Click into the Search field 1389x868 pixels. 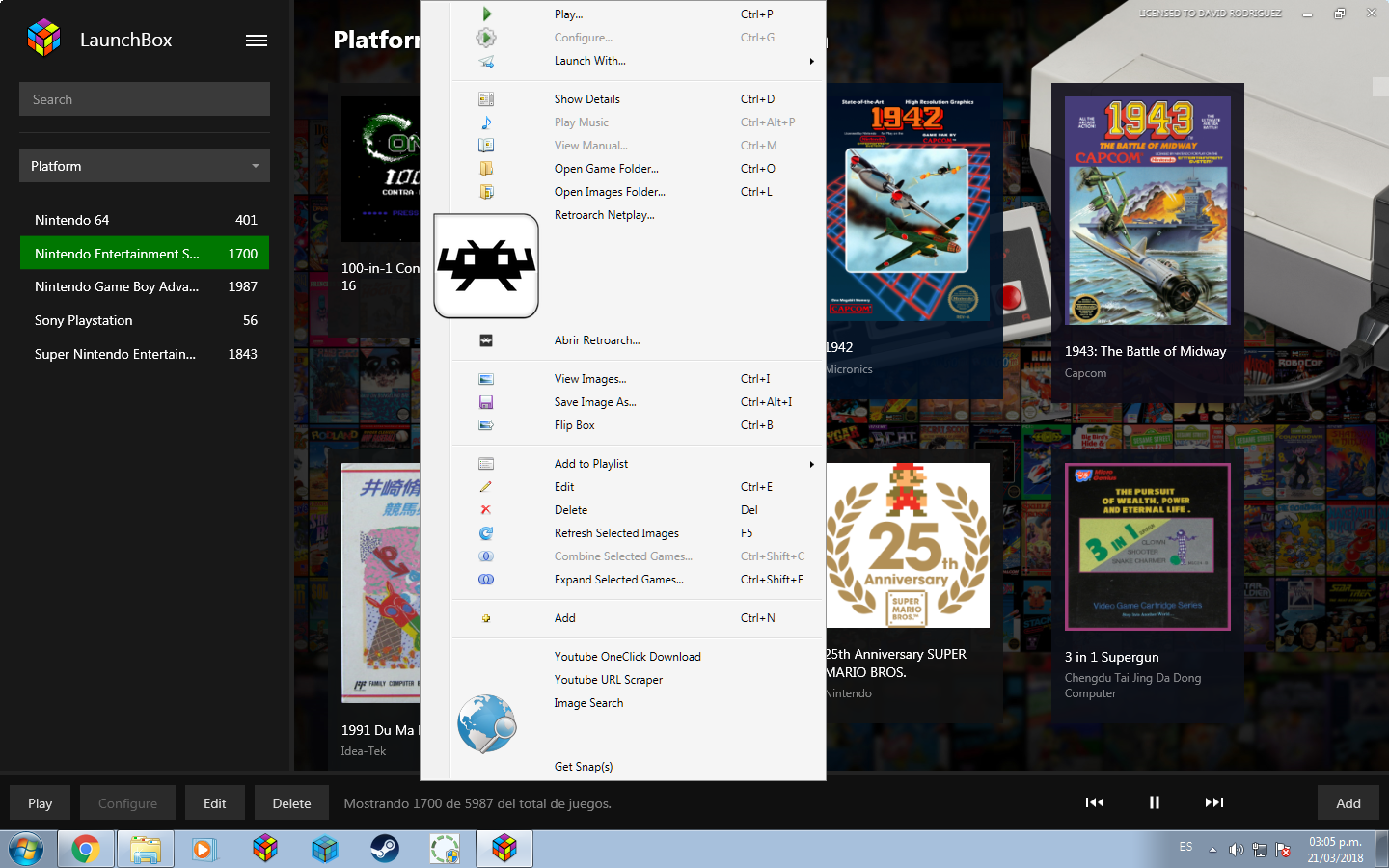coord(145,99)
